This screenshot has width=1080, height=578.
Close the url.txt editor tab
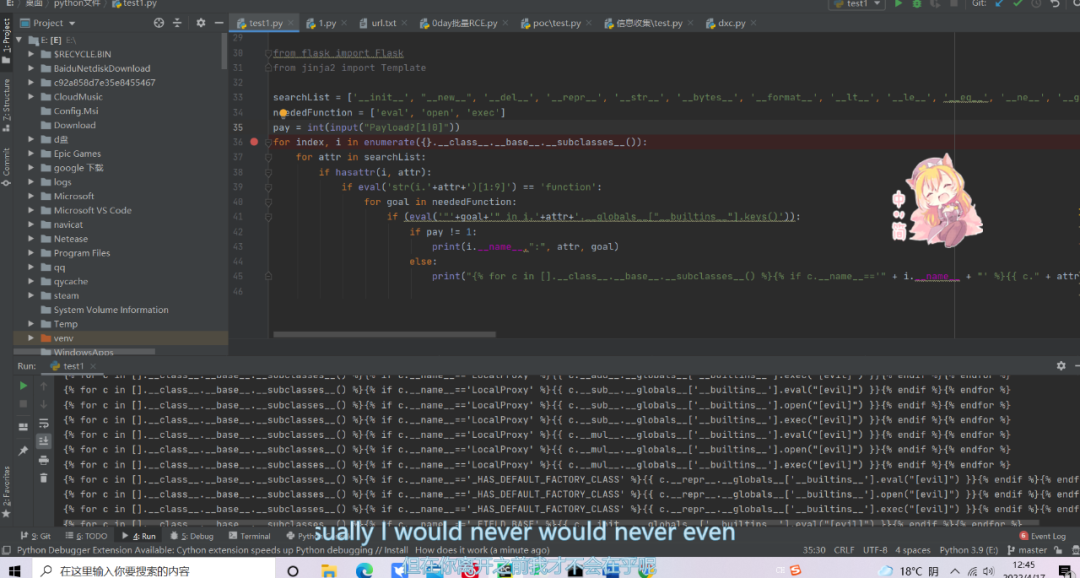[x=405, y=23]
